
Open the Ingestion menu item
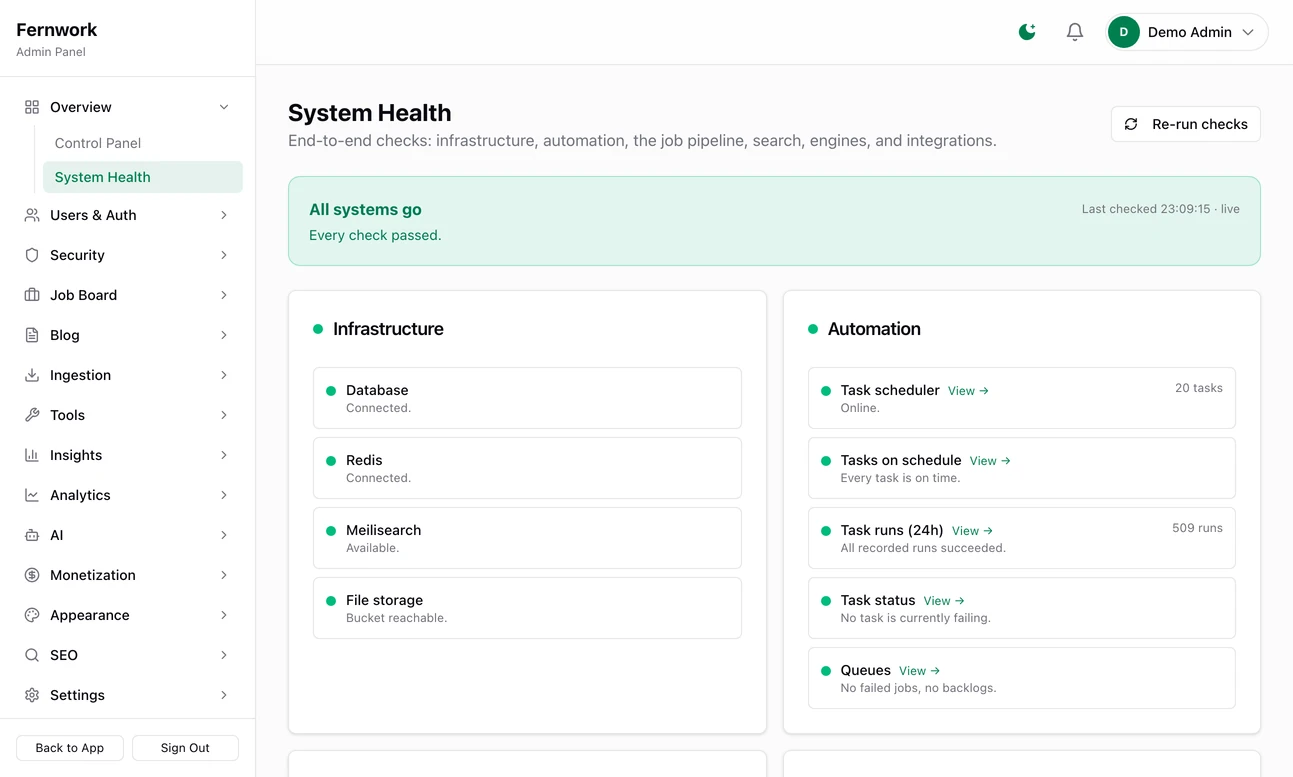[x=128, y=375]
